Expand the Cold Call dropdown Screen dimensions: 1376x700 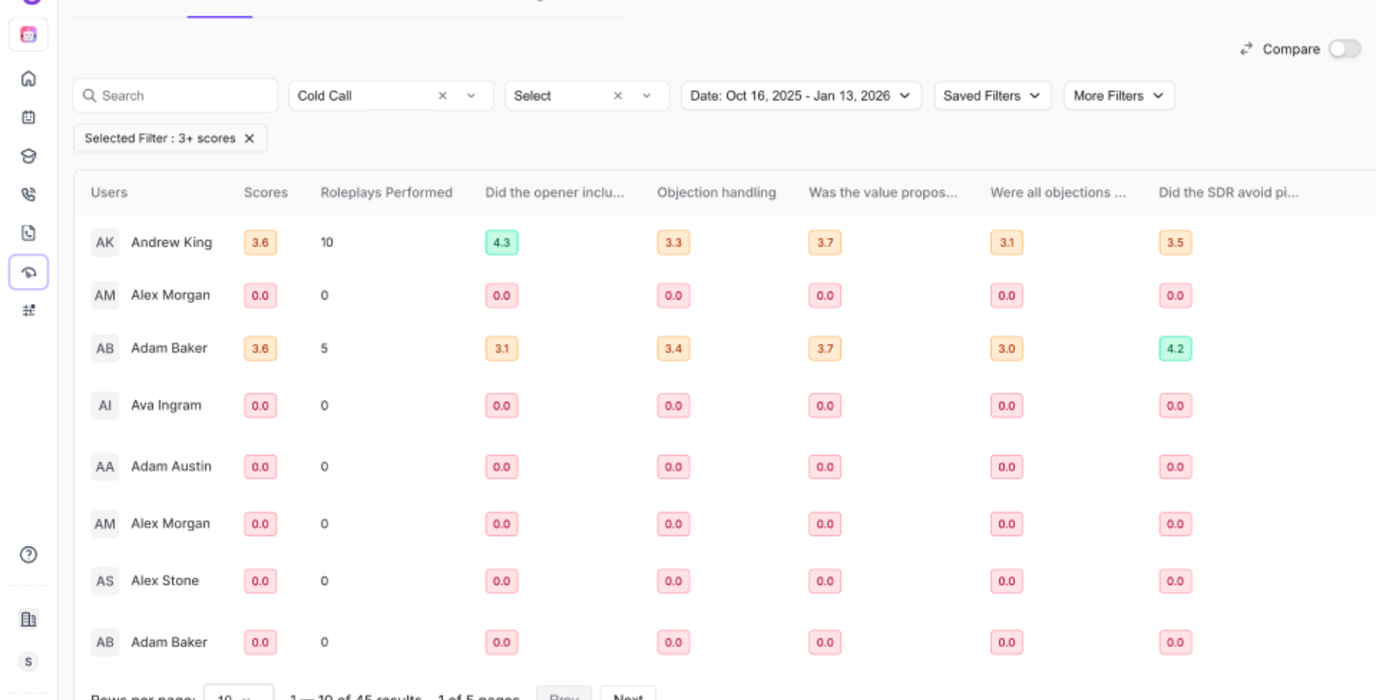point(471,96)
